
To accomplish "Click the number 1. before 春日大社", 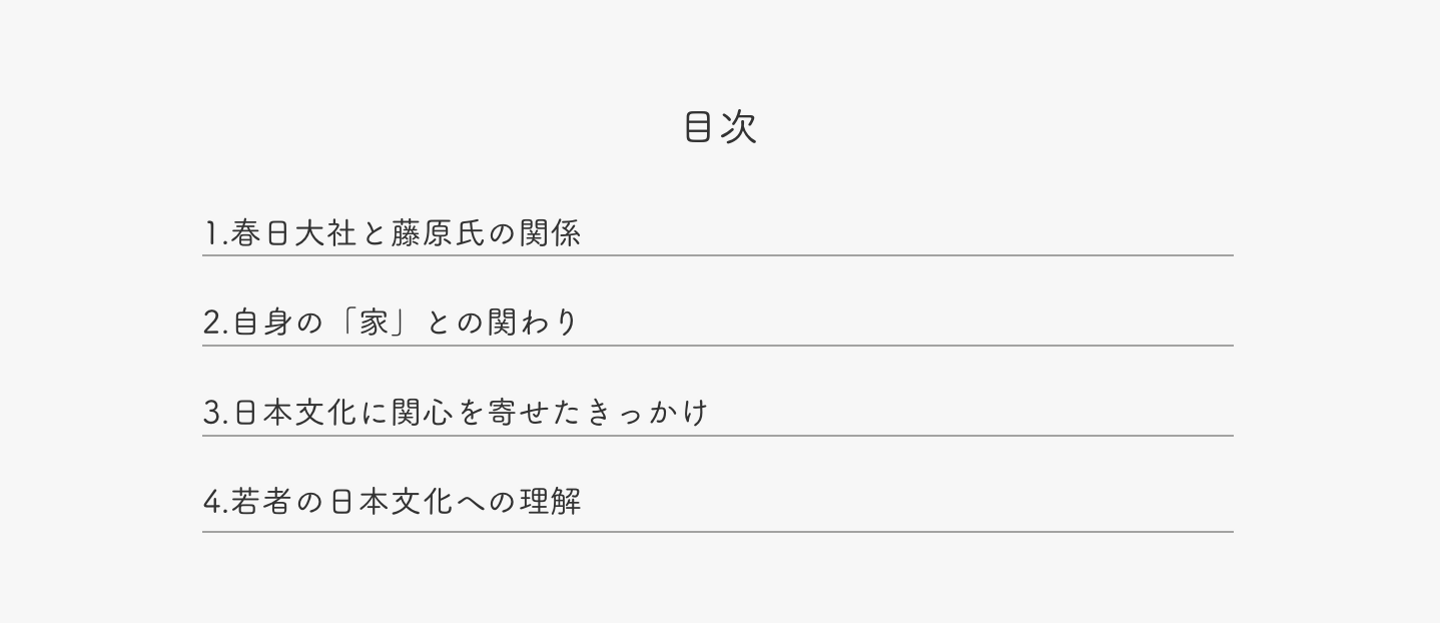I will (x=213, y=235).
